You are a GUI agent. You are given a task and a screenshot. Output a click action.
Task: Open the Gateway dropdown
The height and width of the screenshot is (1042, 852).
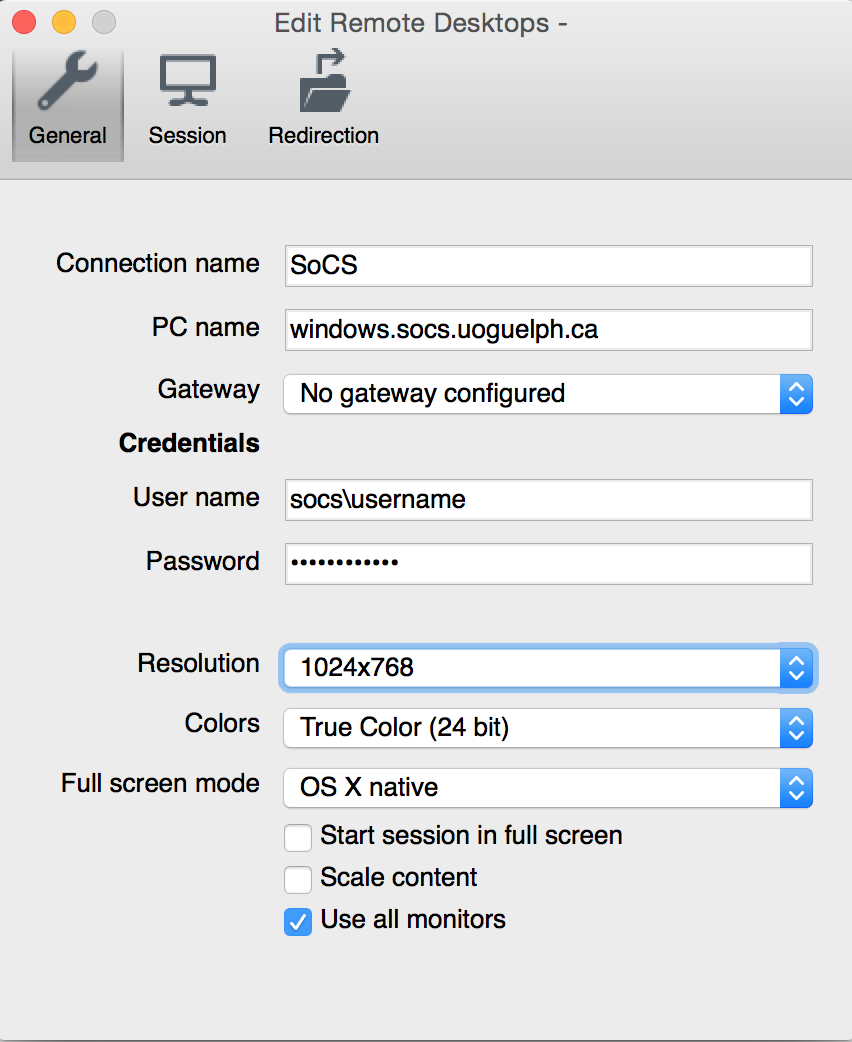point(547,394)
